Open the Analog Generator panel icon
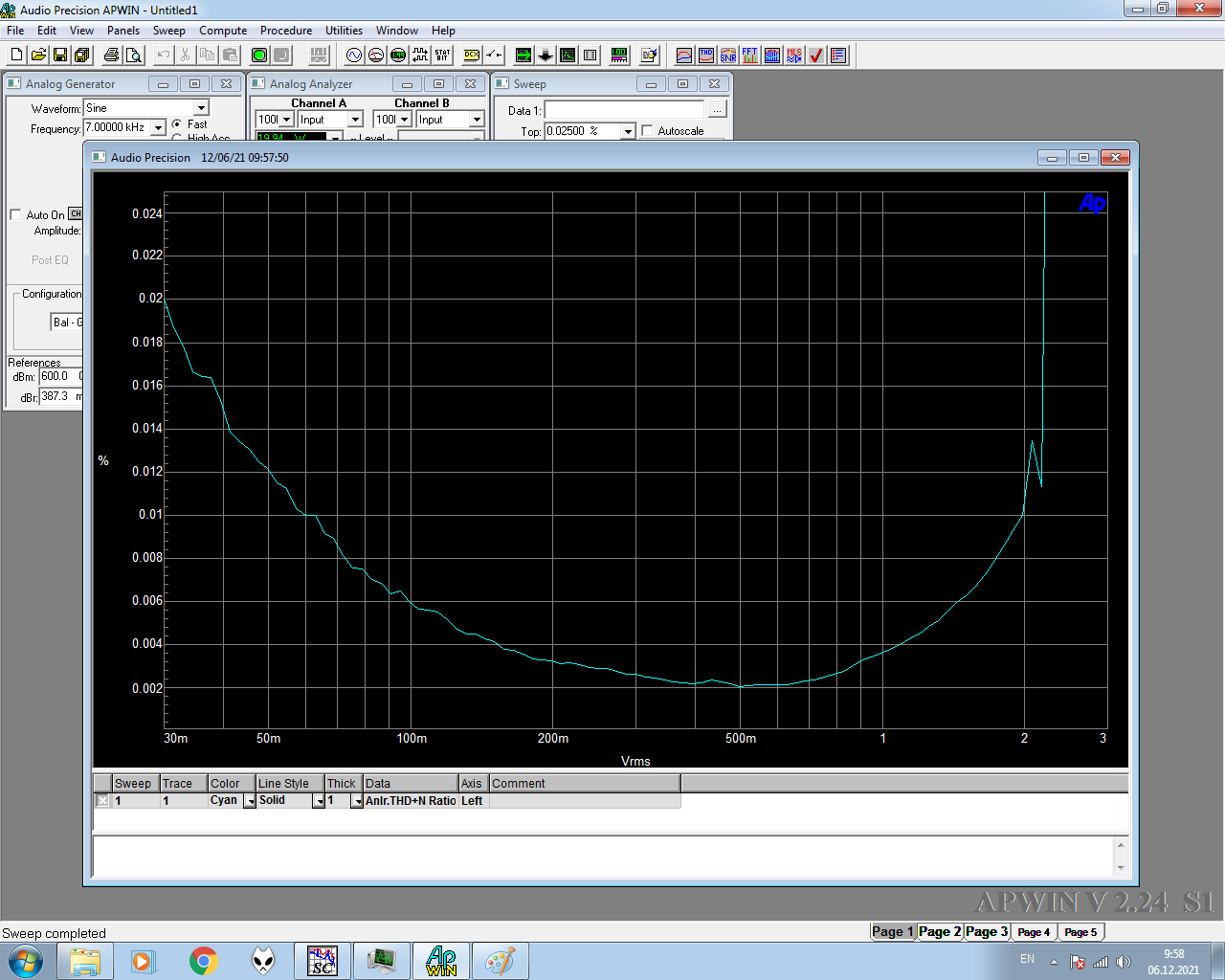The image size is (1225, 980). point(354,55)
